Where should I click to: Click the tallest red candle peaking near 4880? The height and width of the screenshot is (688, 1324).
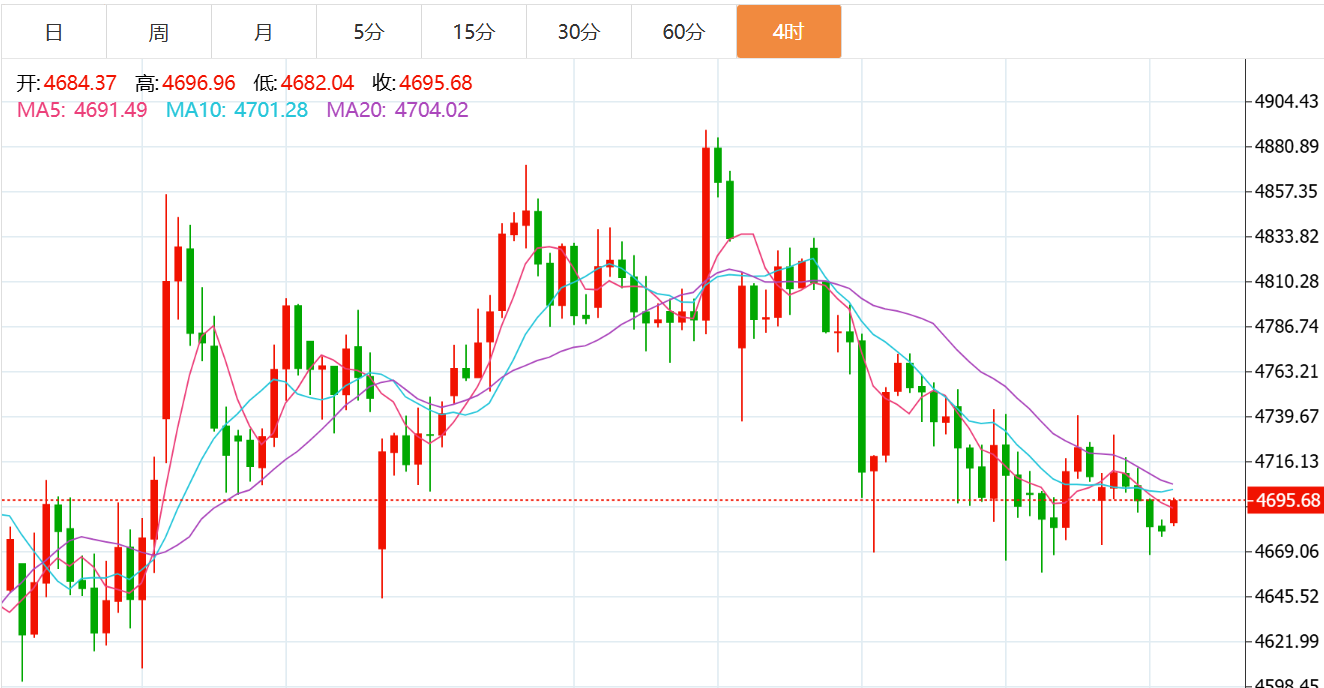pyautogui.click(x=706, y=234)
